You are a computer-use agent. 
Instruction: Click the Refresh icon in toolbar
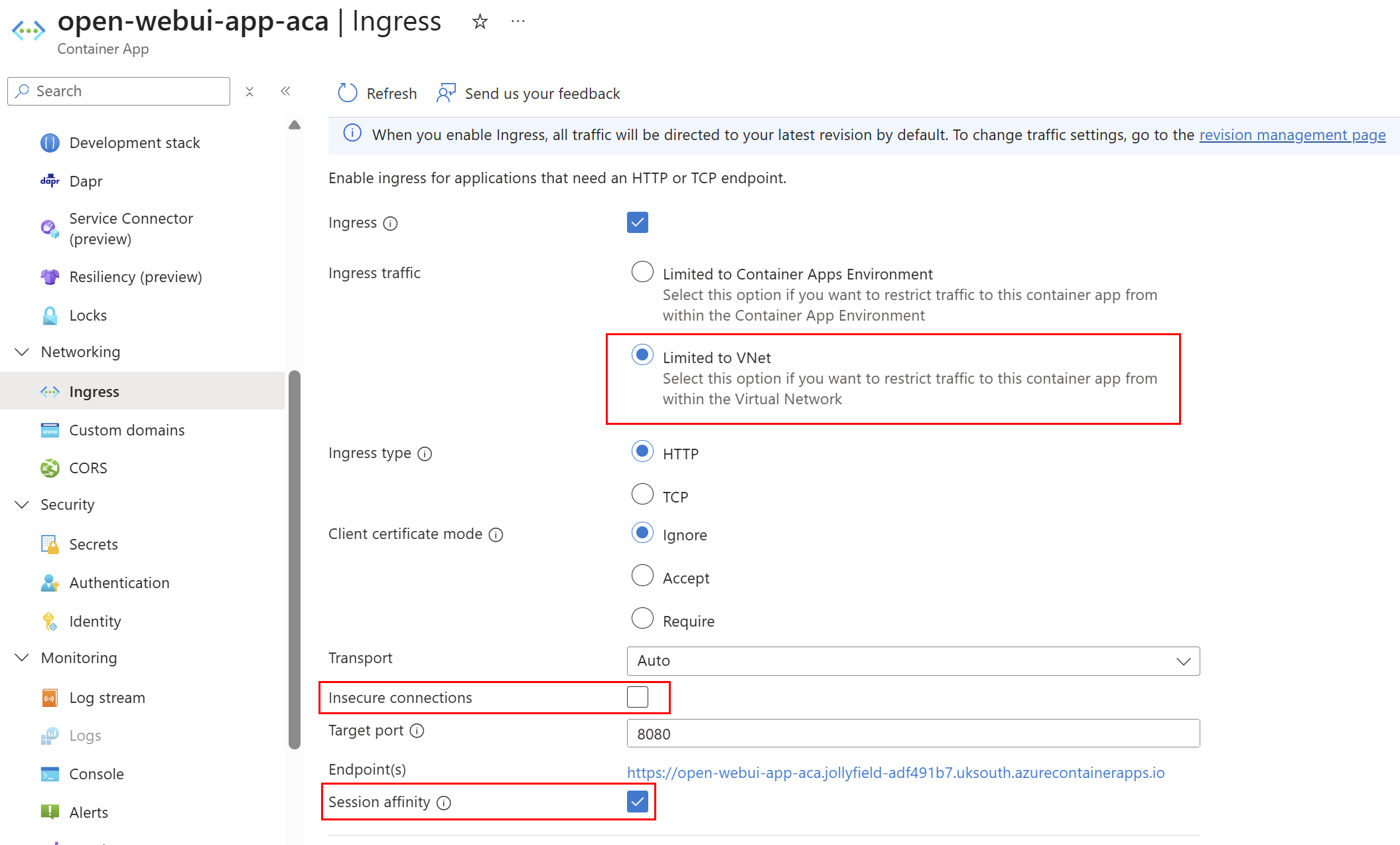point(347,93)
